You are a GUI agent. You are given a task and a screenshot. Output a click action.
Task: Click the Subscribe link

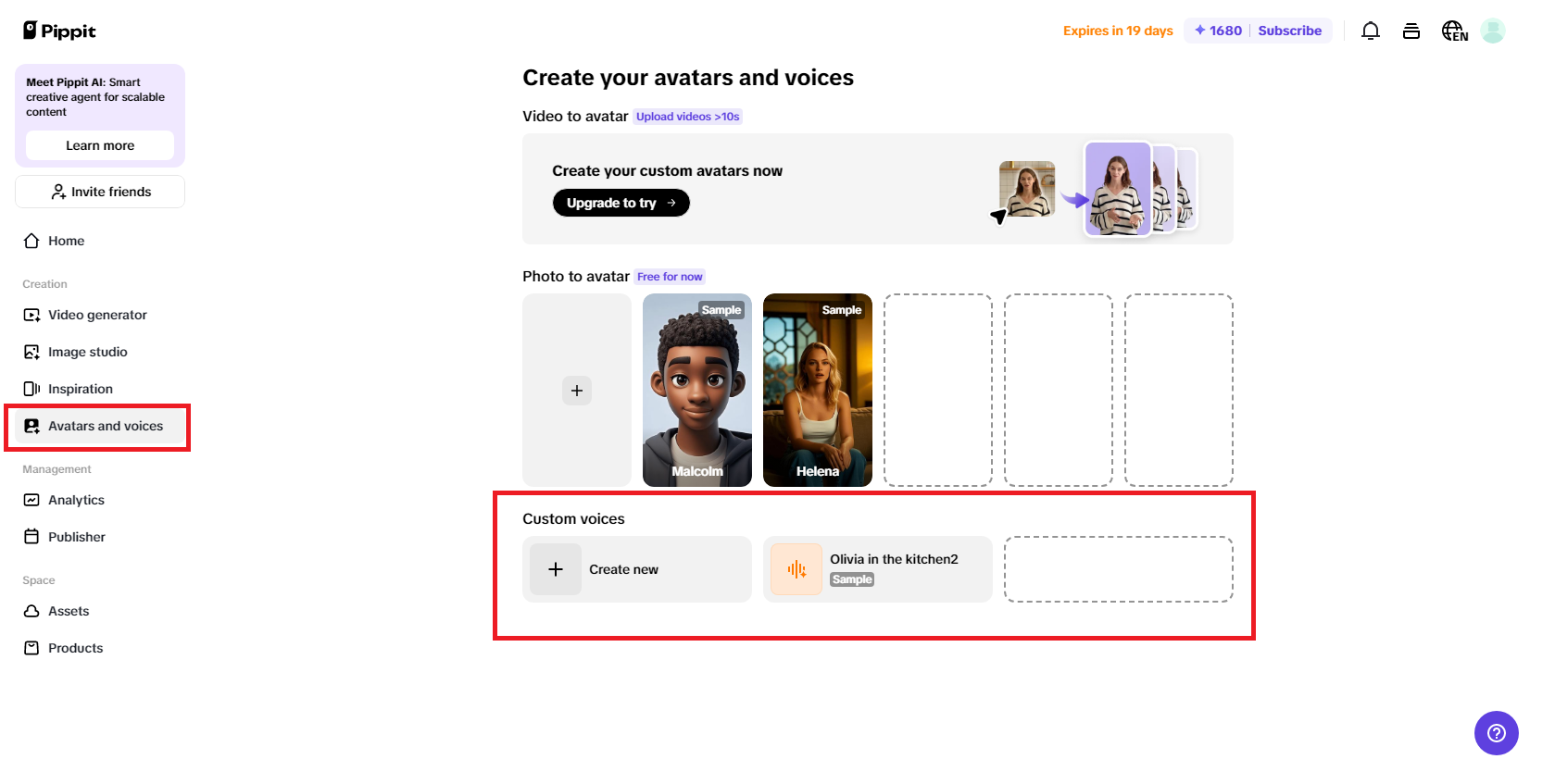click(1289, 31)
